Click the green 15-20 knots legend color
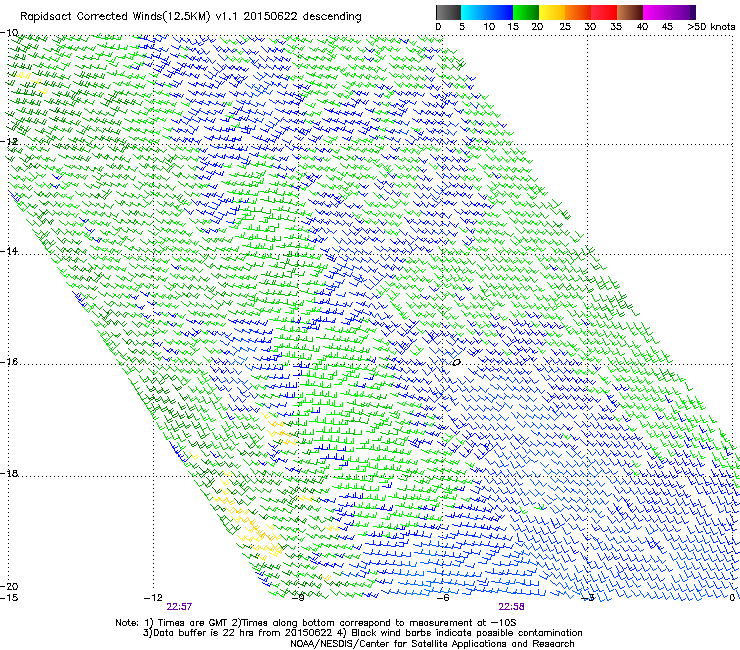Viewport: 740px width, 650px height. [526, 12]
